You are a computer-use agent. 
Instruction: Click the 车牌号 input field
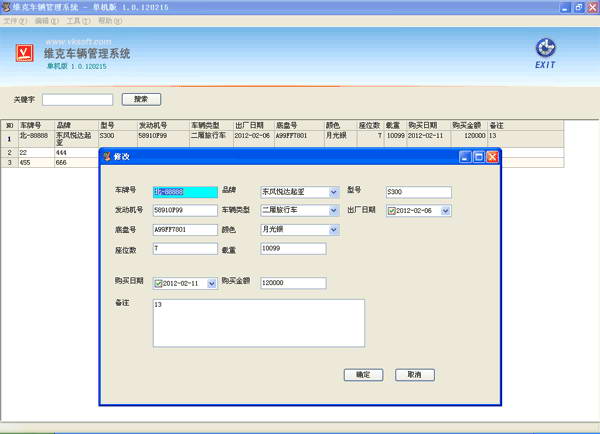(185, 192)
